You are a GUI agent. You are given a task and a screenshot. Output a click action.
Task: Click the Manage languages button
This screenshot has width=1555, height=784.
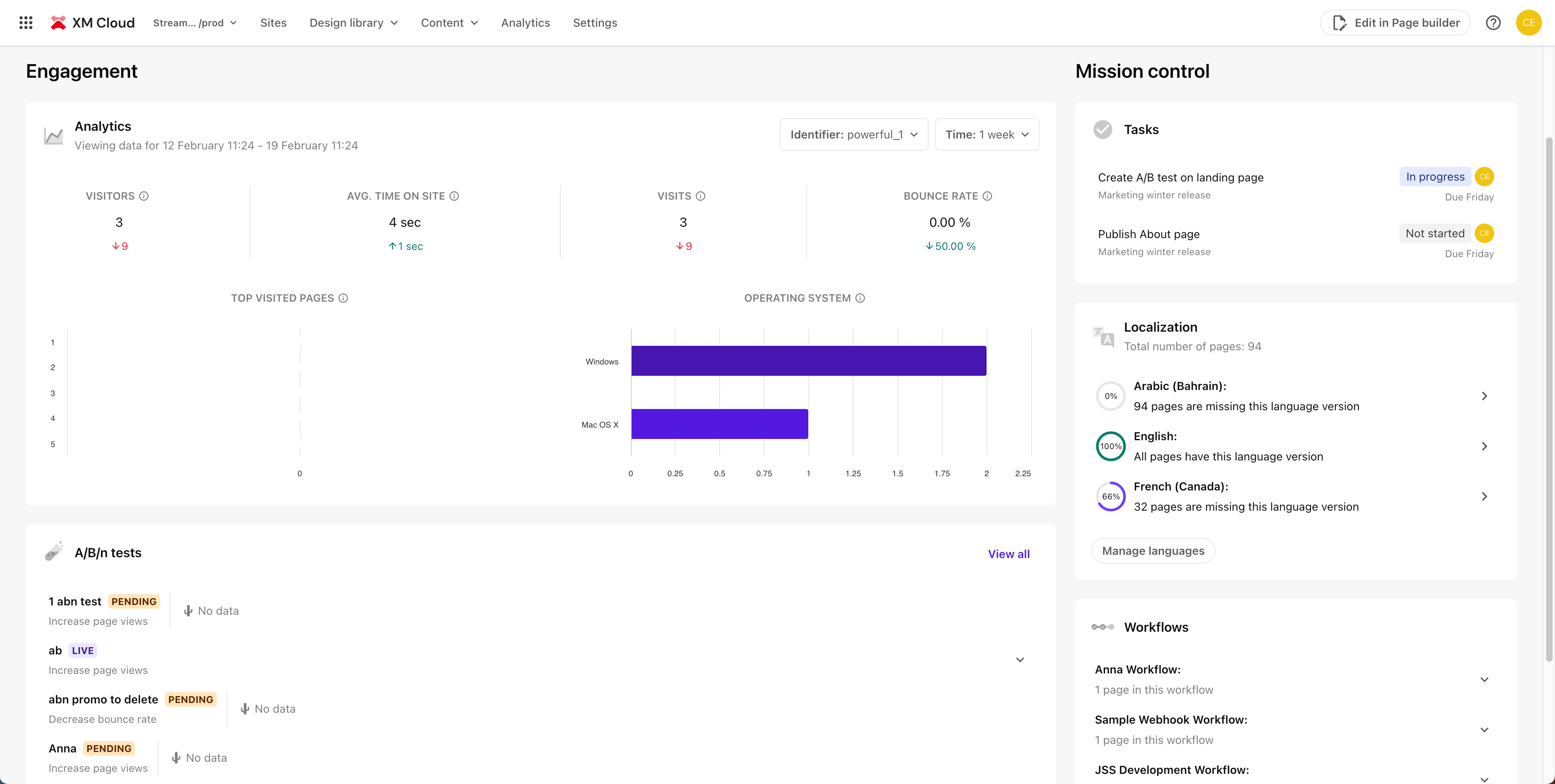pyautogui.click(x=1152, y=550)
